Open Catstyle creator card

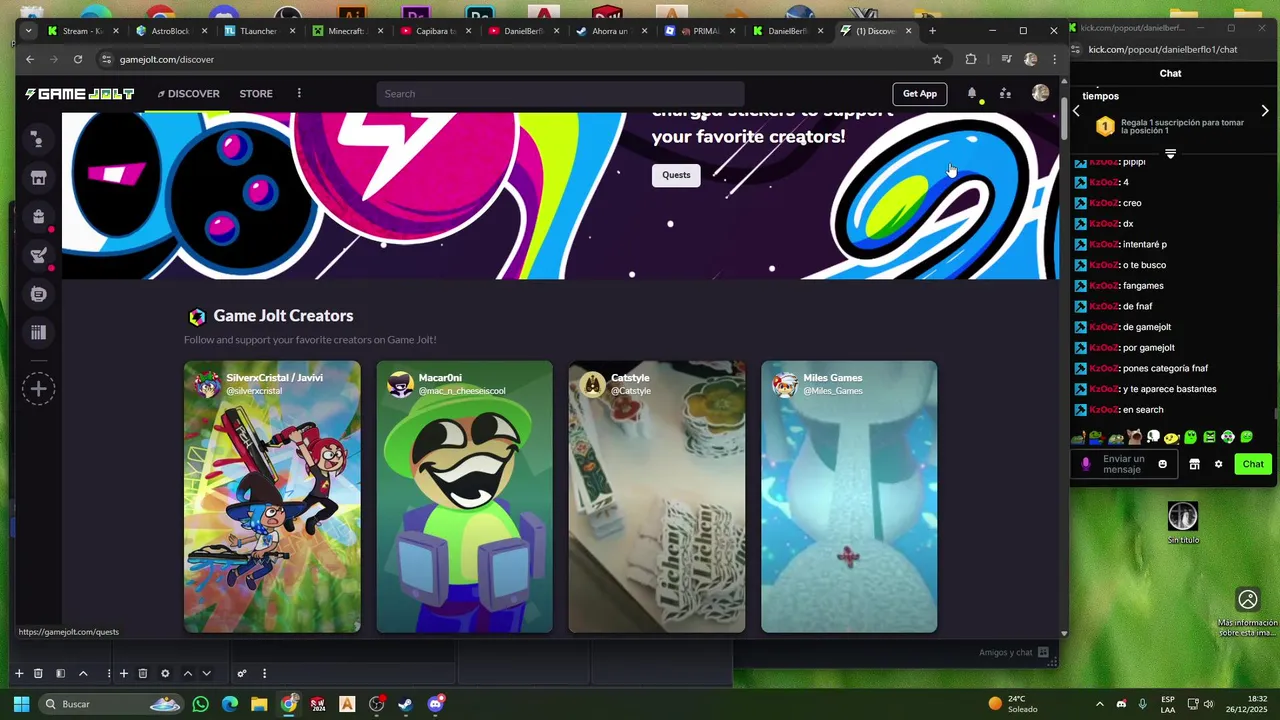(x=657, y=497)
